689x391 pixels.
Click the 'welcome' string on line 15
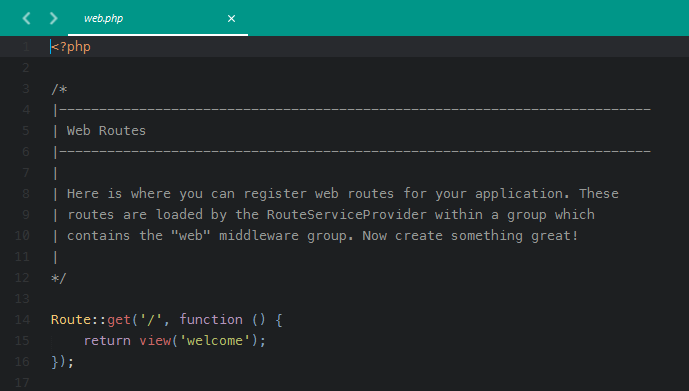coord(215,340)
